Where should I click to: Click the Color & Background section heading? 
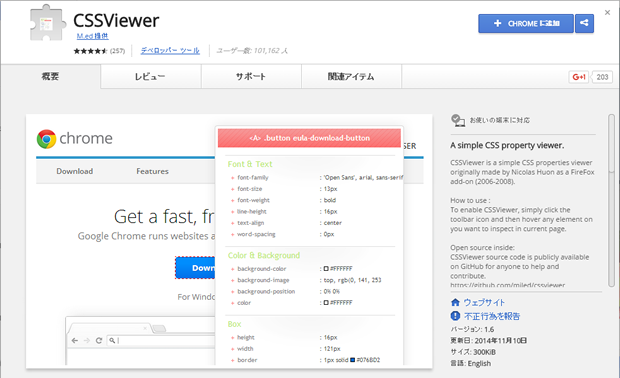[264, 255]
